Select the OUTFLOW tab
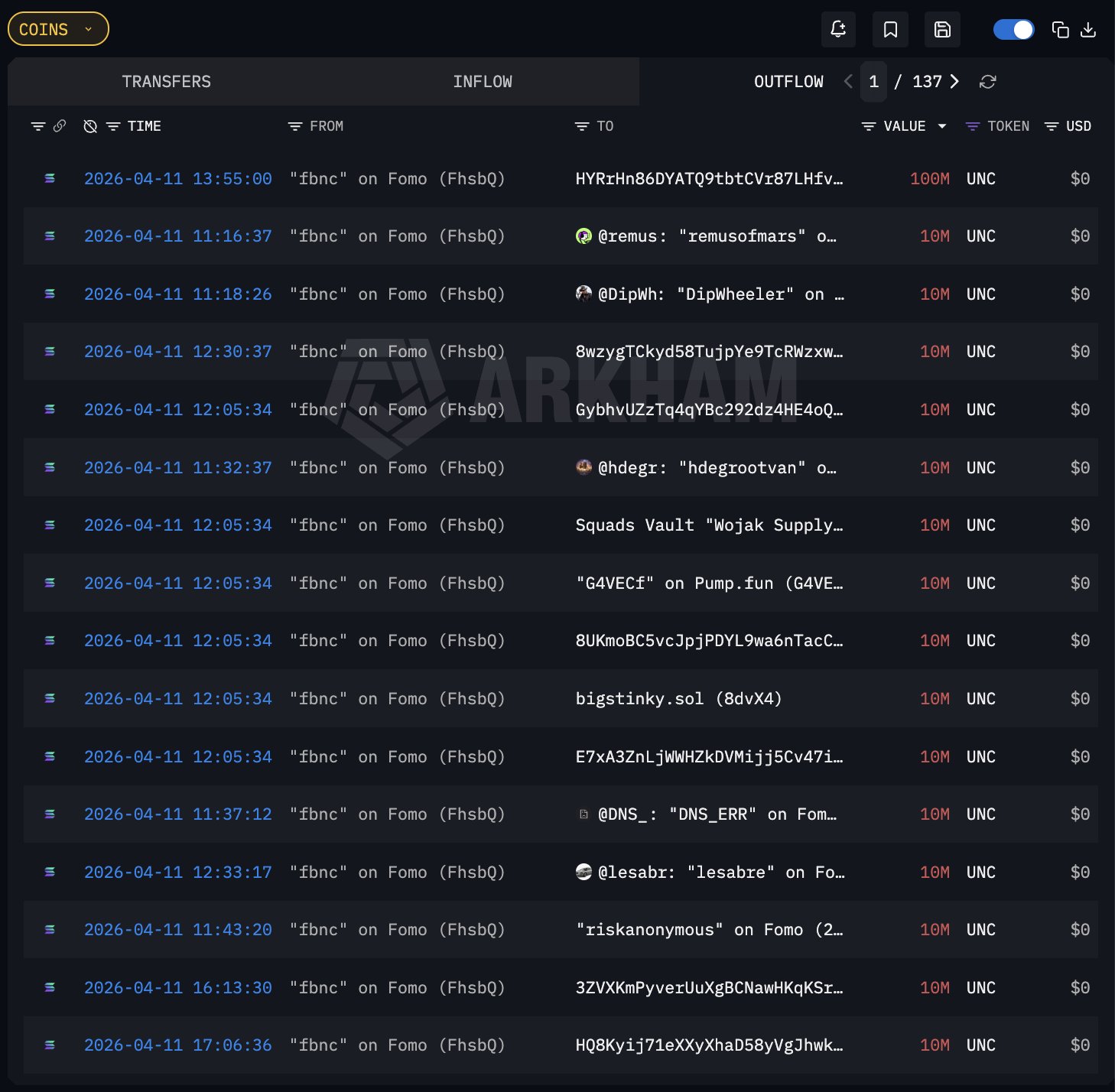1115x1092 pixels. tap(788, 82)
